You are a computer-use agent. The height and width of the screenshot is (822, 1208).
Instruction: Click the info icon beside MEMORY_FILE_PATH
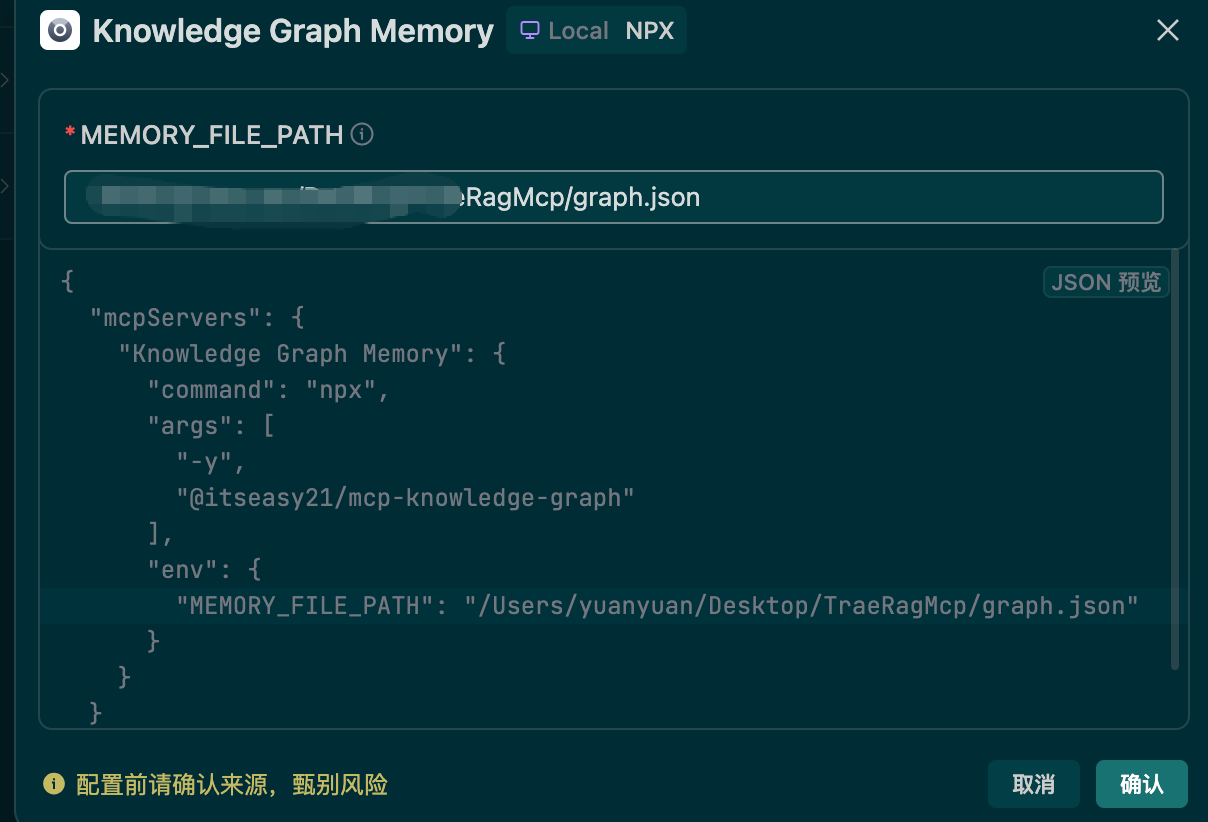[363, 134]
